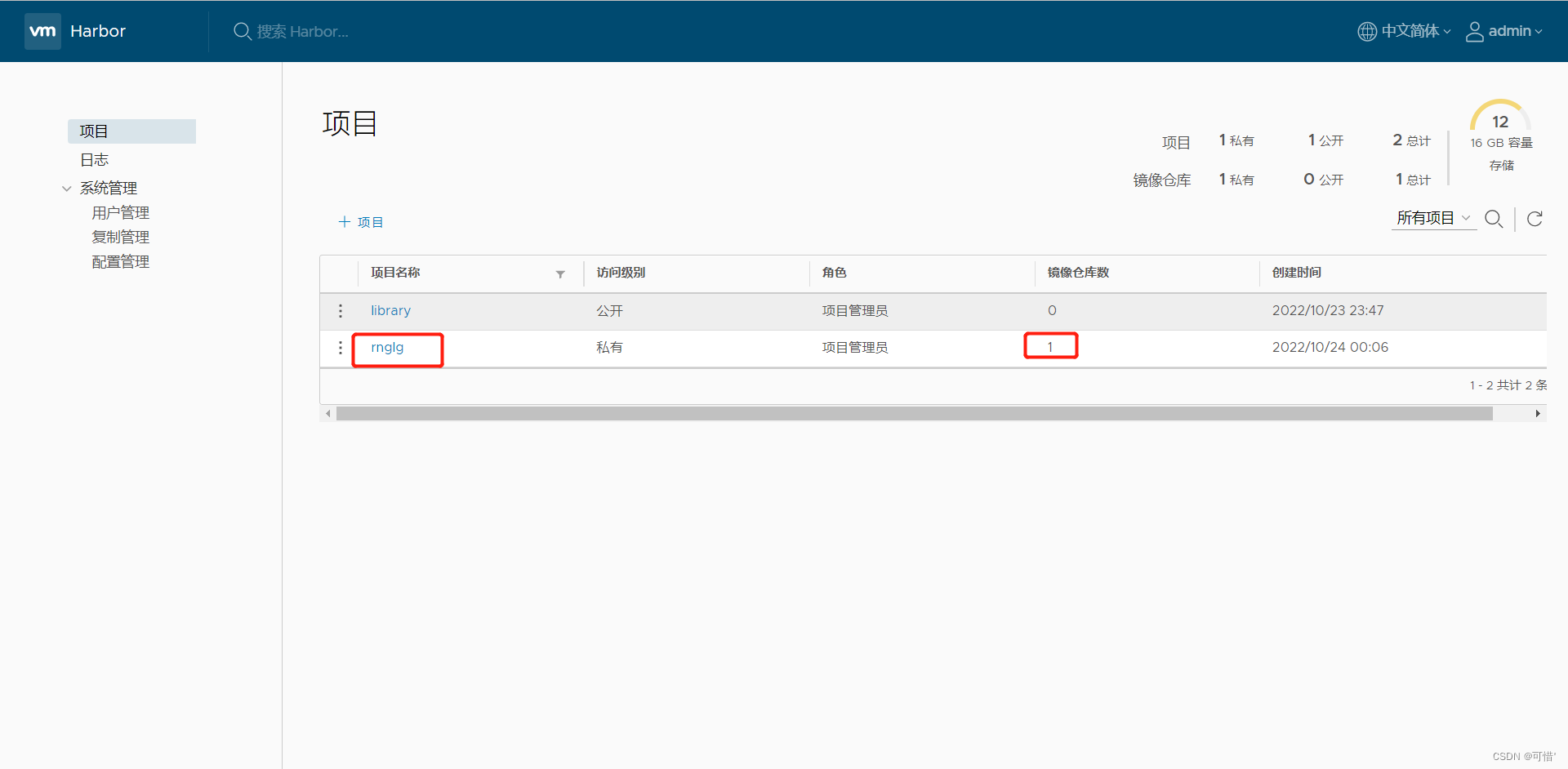Click 镜像仓库数 column header
The image size is (1568, 769).
[x=1078, y=273]
